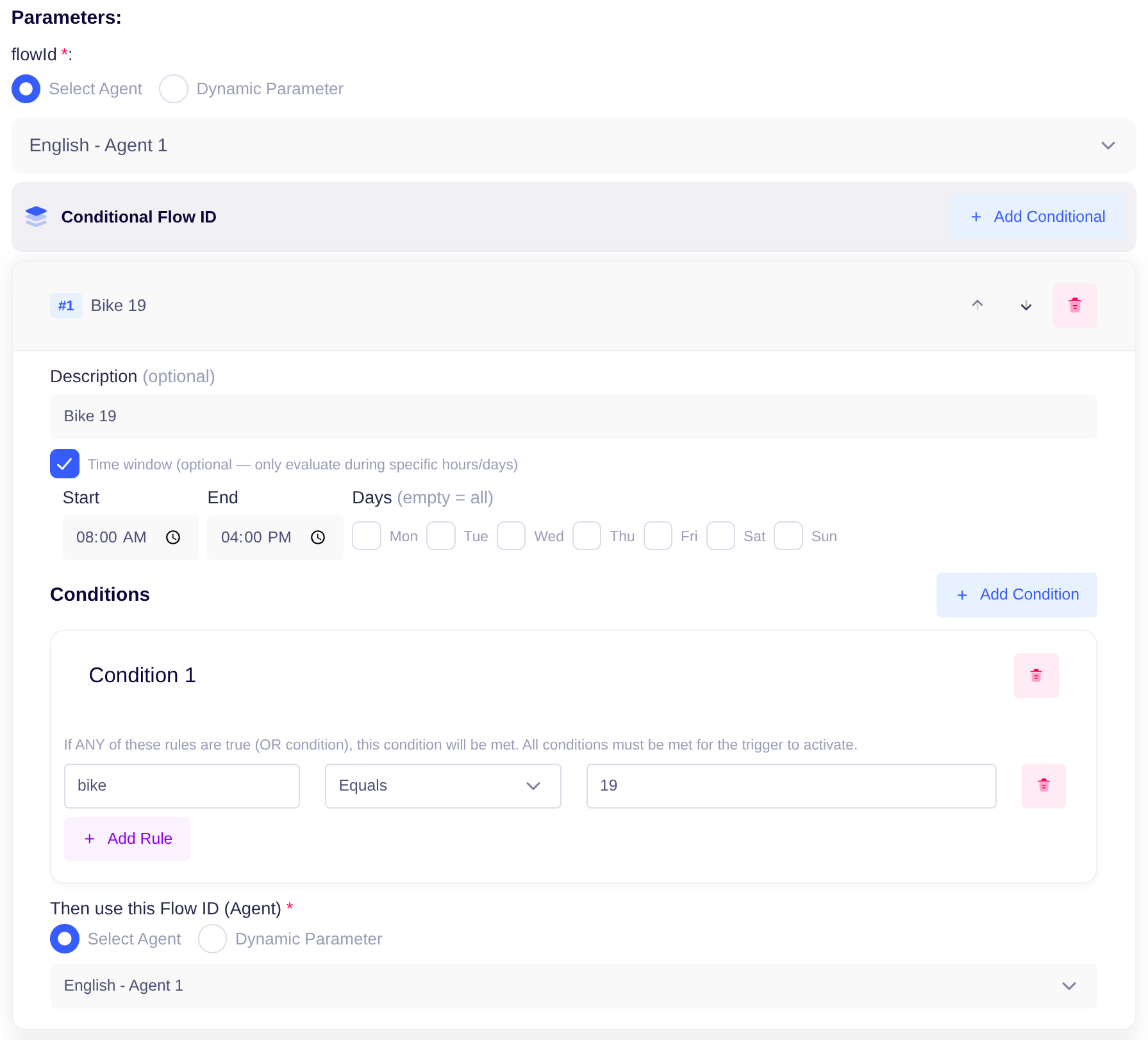The width and height of the screenshot is (1148, 1040).
Task: Click the End time field 04:00 PM
Action: [275, 537]
